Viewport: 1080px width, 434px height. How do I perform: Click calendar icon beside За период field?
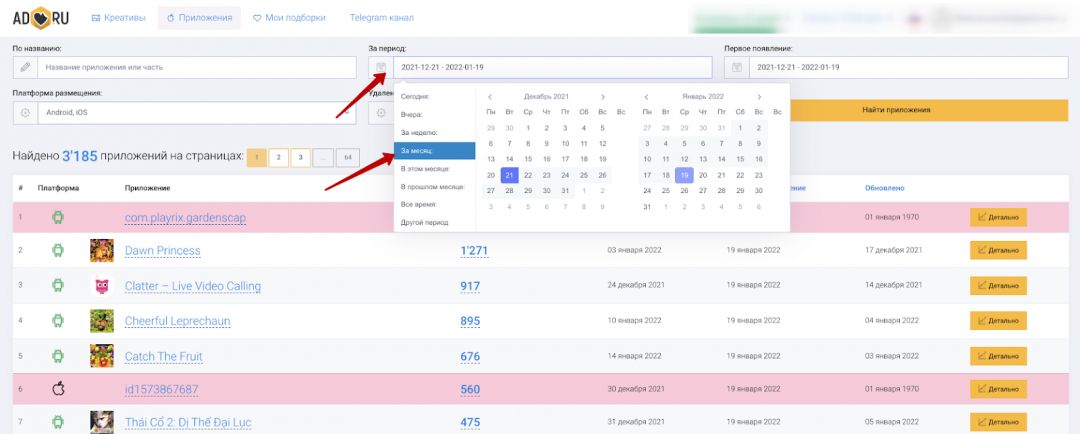coord(381,67)
